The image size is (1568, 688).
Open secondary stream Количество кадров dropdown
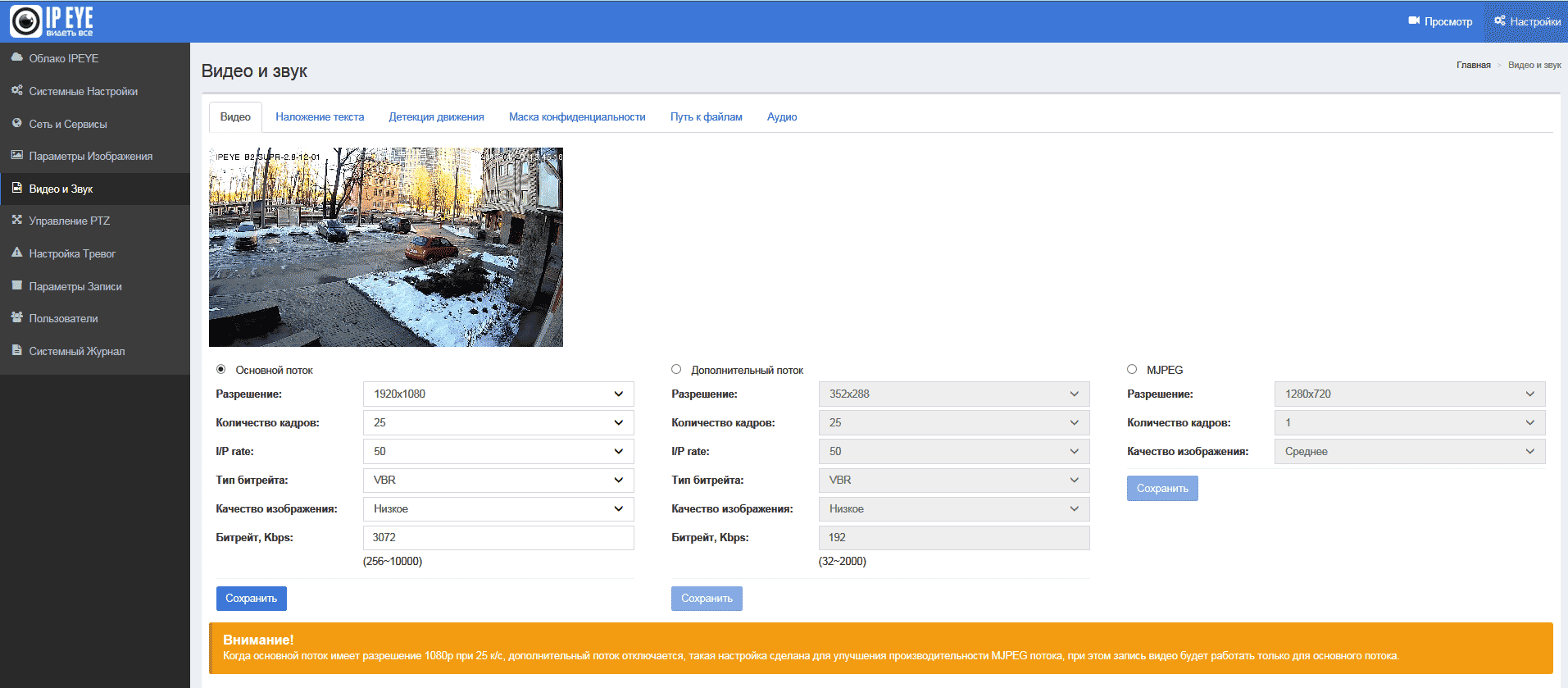pyautogui.click(x=954, y=423)
